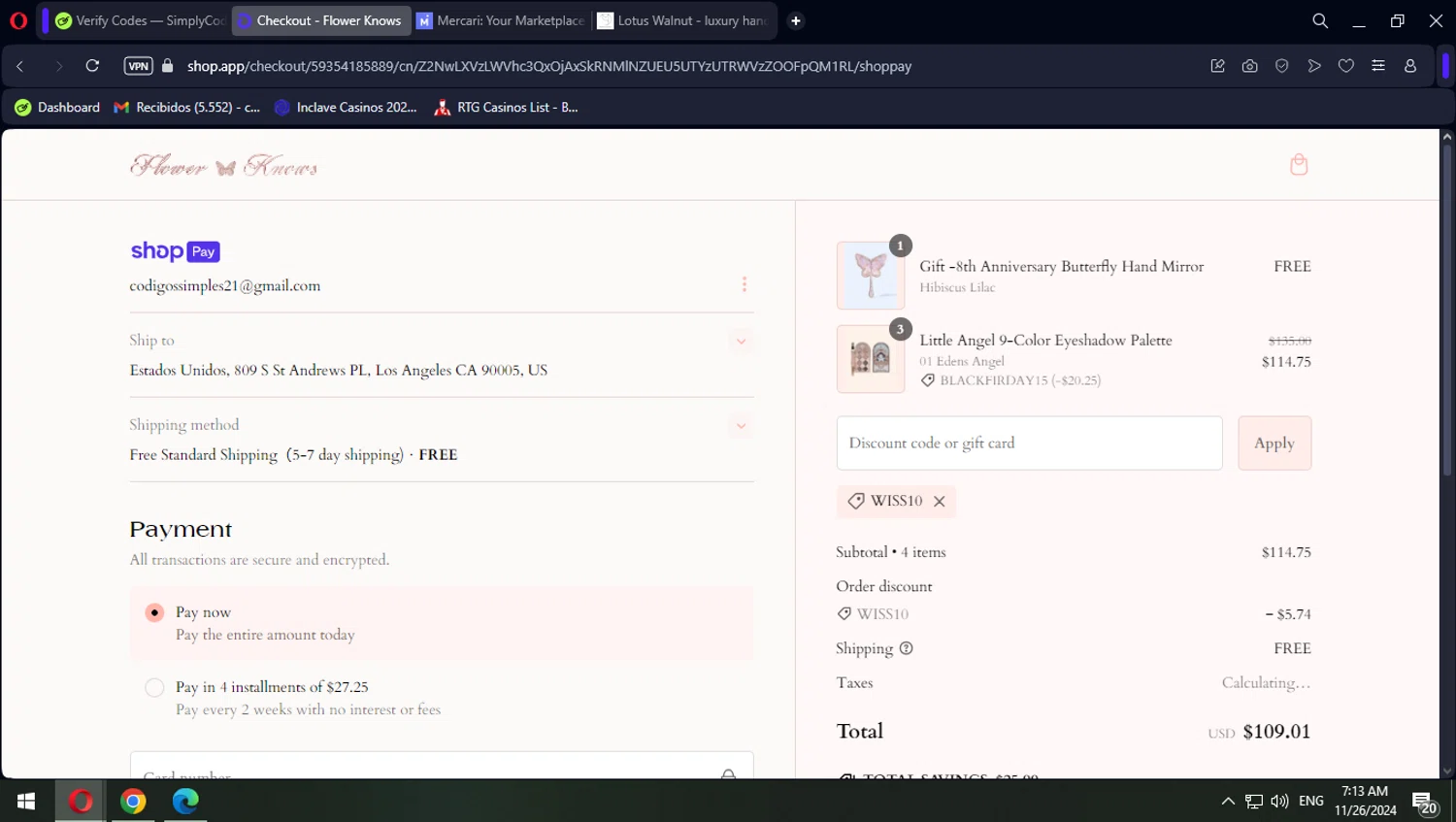1456x822 pixels.
Task: Open Inclave Casinos bookmark
Action: (346, 108)
